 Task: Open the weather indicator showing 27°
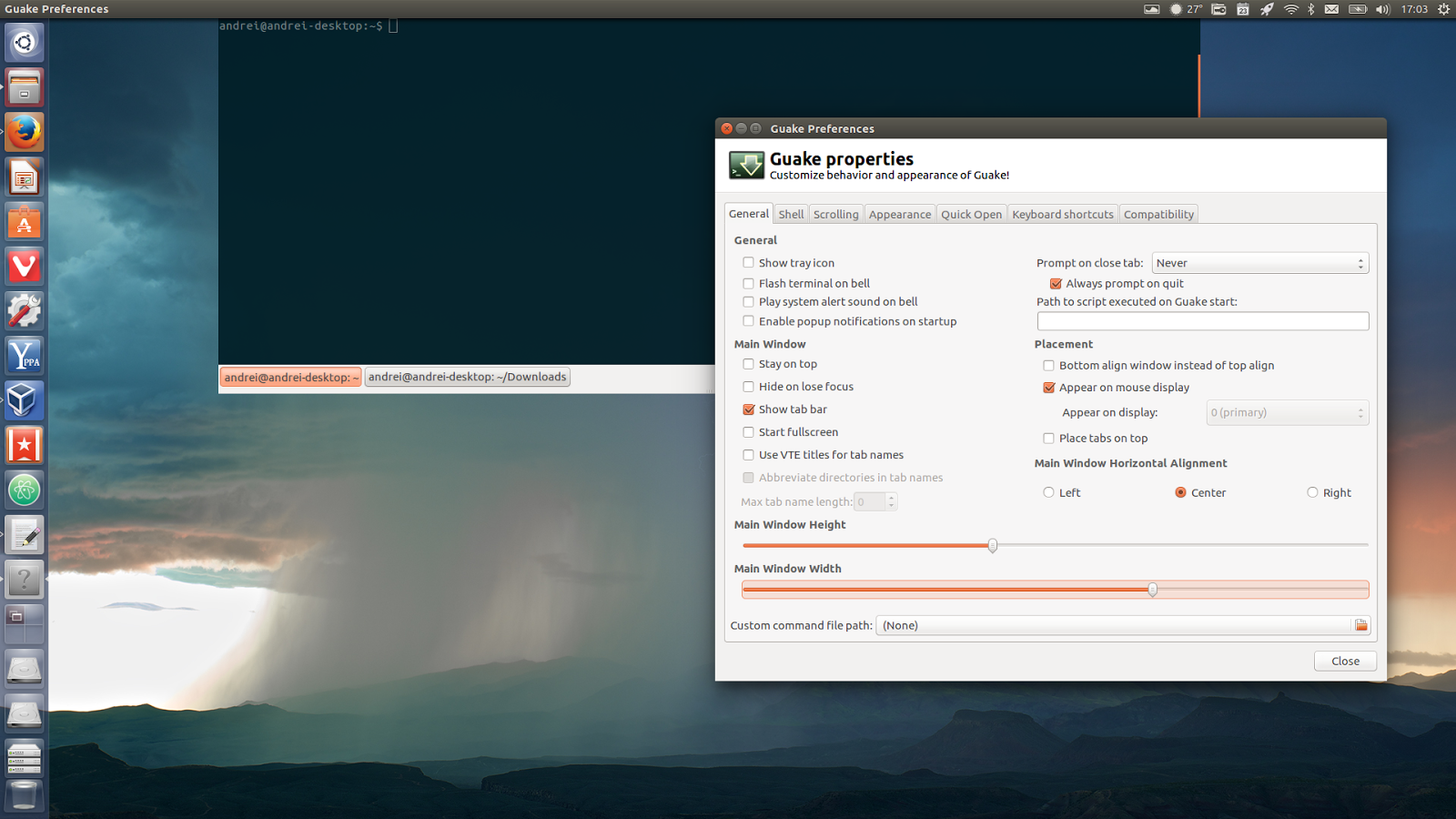pos(1187,9)
